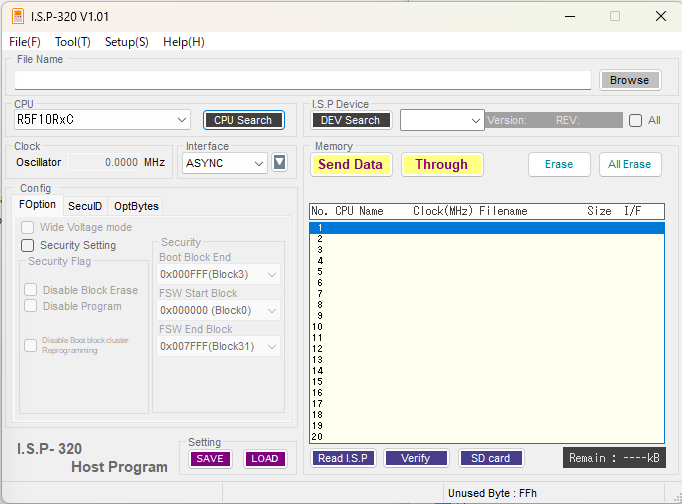This screenshot has width=682, height=504.
Task: Click the purple SAVE setting button
Action: pos(210,458)
